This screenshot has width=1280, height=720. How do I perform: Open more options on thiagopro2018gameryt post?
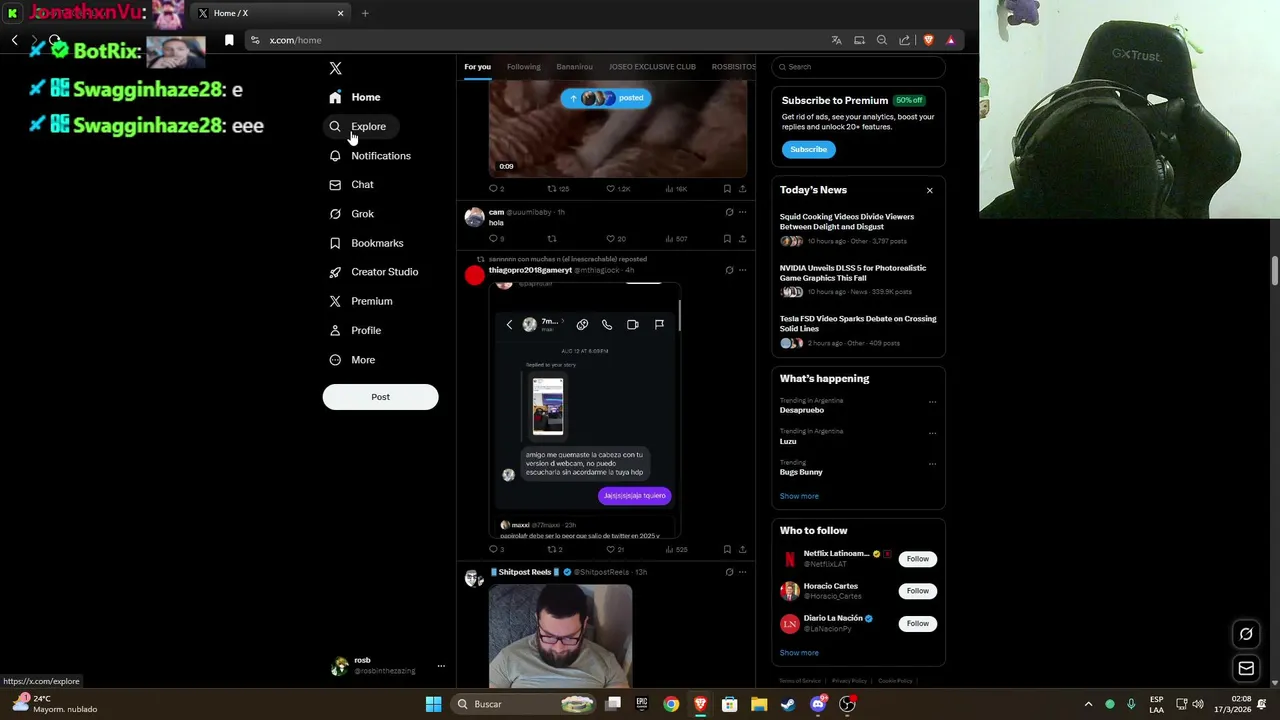click(742, 270)
